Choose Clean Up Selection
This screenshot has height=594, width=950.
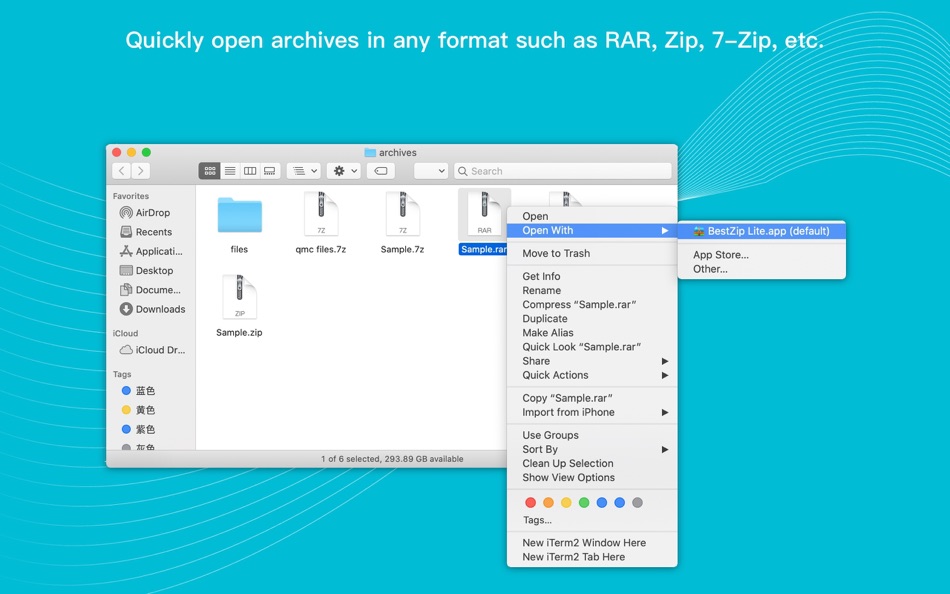click(x=592, y=463)
